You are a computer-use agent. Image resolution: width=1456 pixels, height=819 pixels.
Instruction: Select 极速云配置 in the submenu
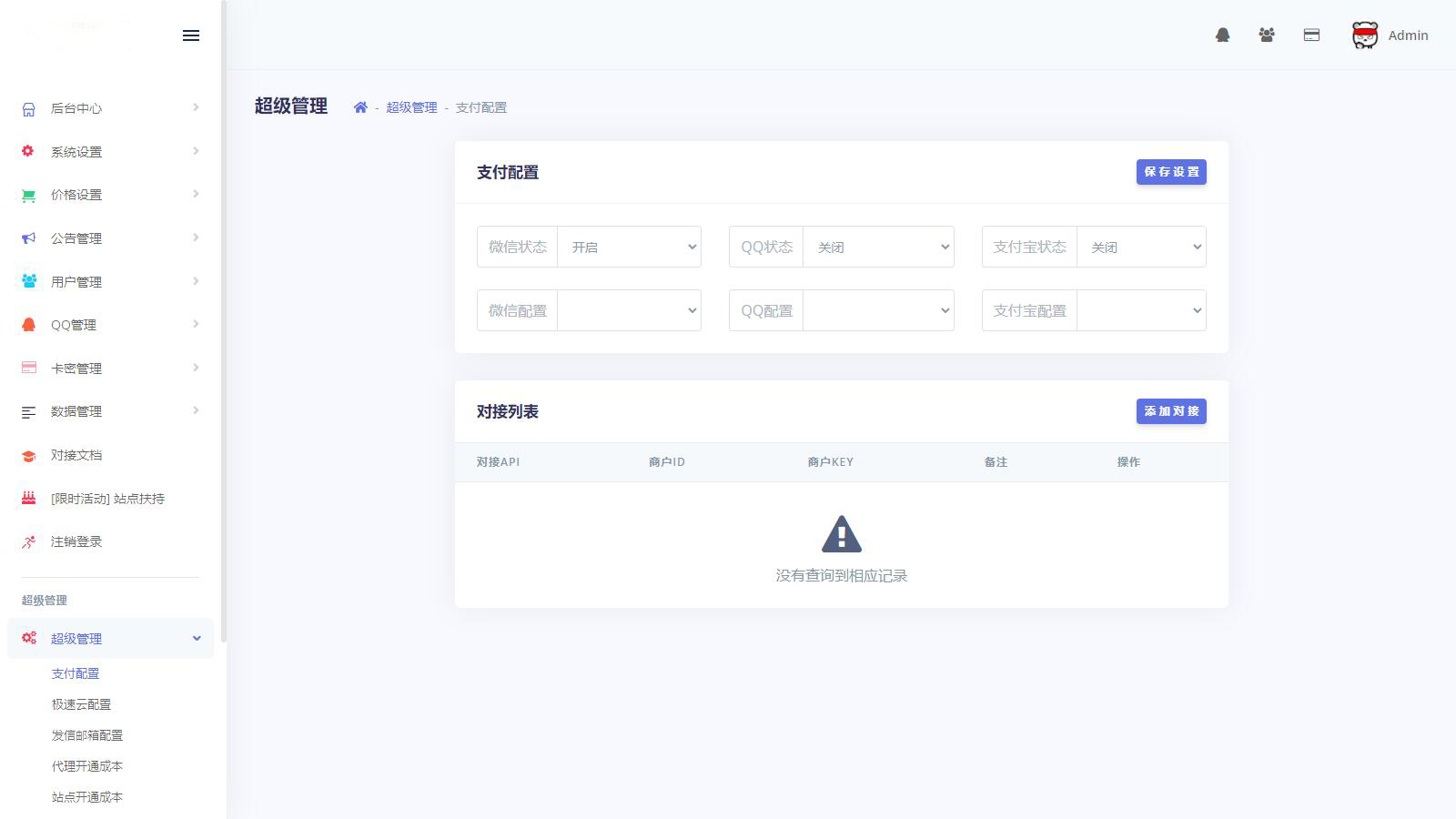pos(81,704)
